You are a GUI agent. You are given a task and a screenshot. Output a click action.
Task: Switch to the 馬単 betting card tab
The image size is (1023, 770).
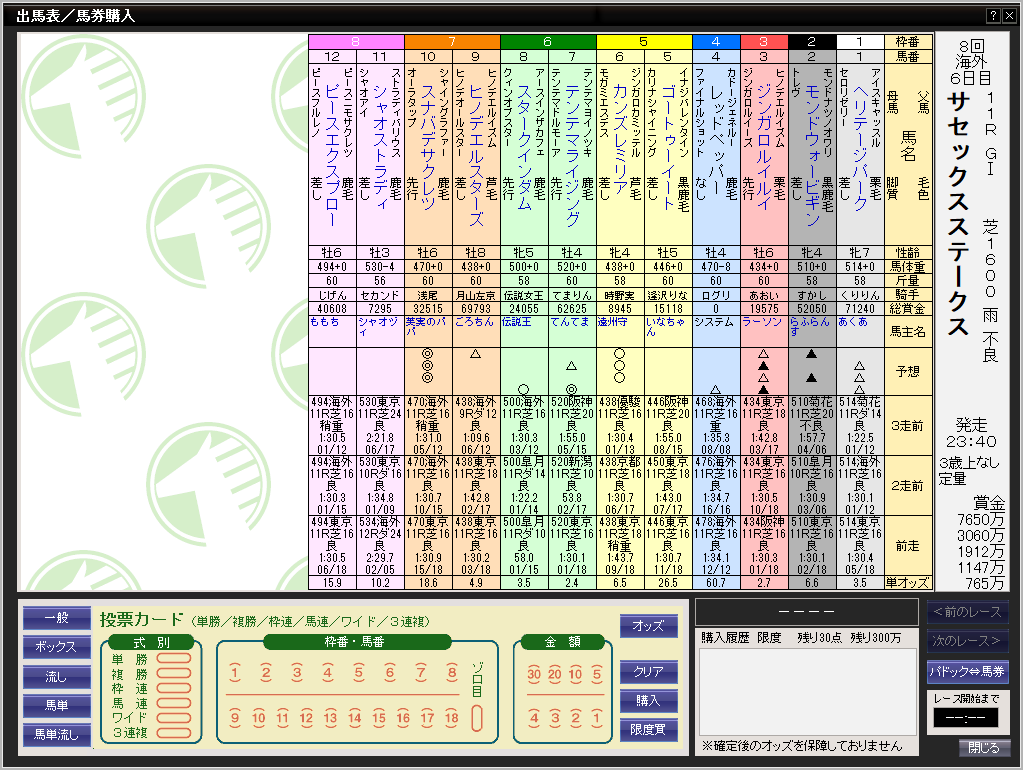point(57,705)
